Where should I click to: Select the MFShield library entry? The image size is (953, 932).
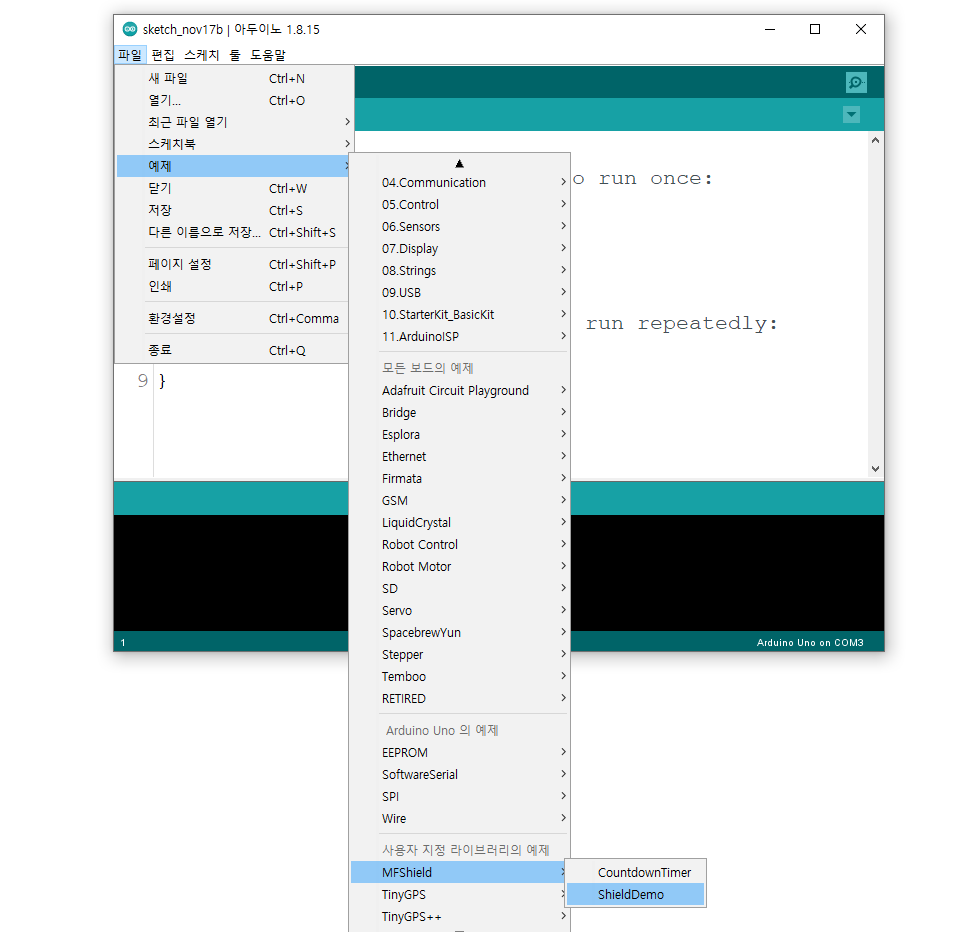tap(459, 872)
